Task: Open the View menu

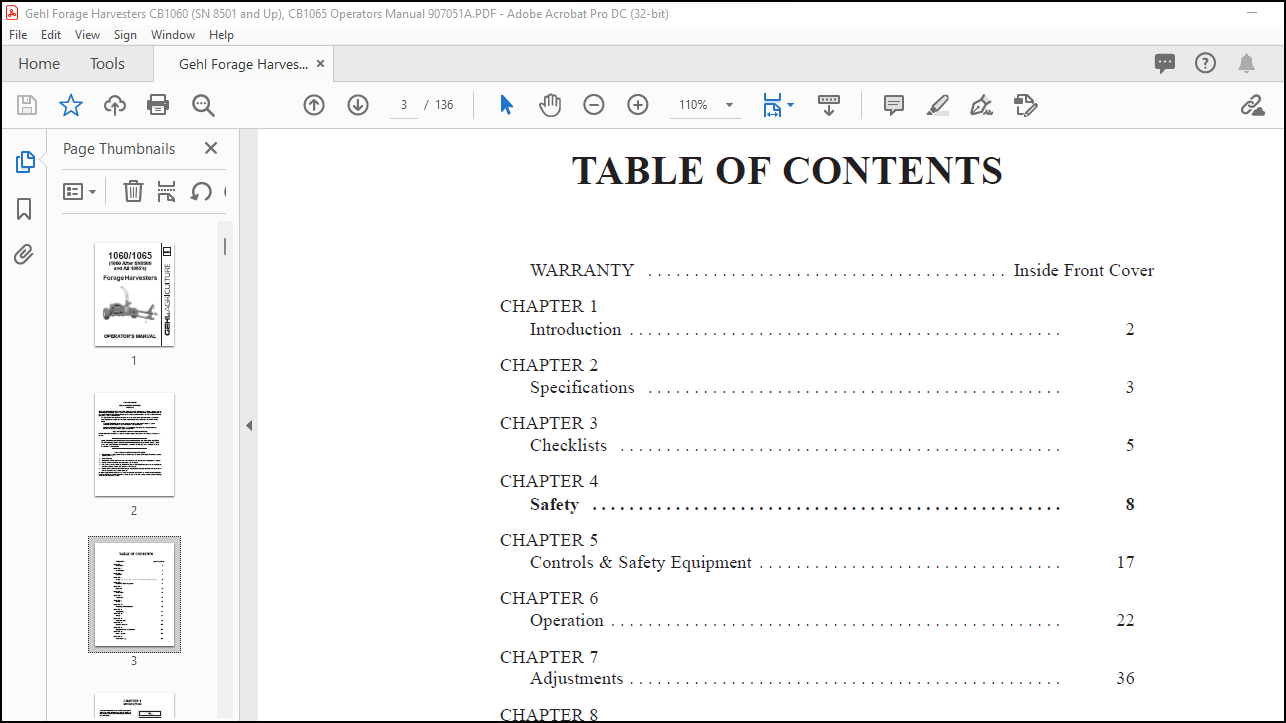Action: [87, 34]
